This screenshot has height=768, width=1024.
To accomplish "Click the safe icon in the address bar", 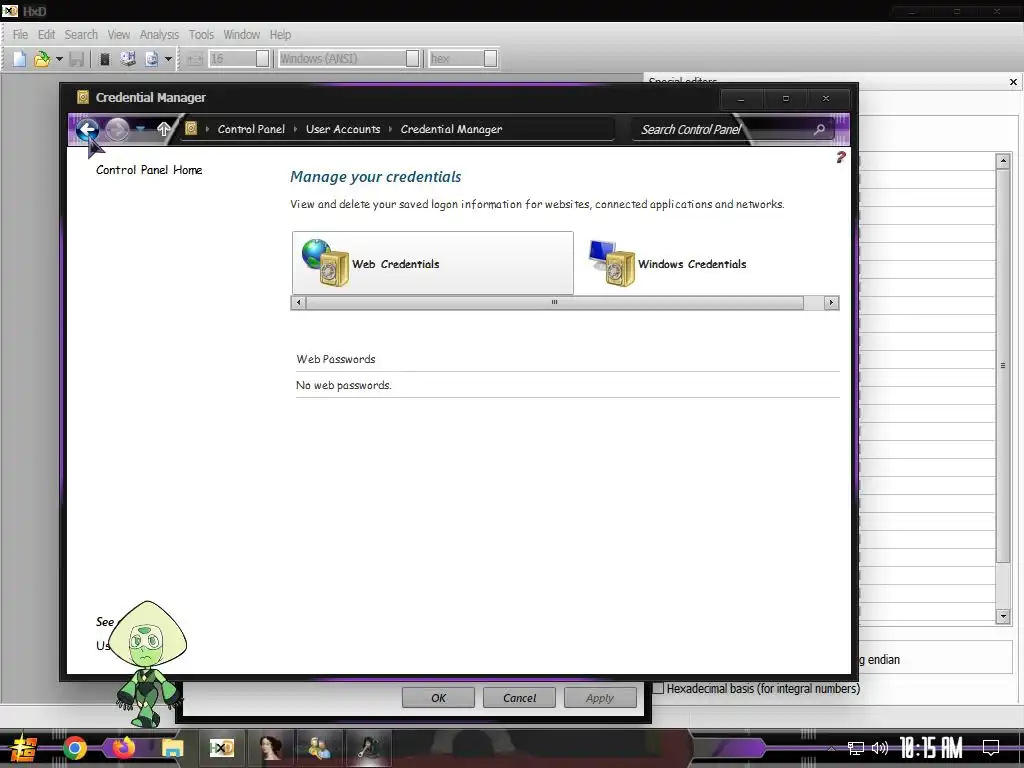I will coord(191,128).
